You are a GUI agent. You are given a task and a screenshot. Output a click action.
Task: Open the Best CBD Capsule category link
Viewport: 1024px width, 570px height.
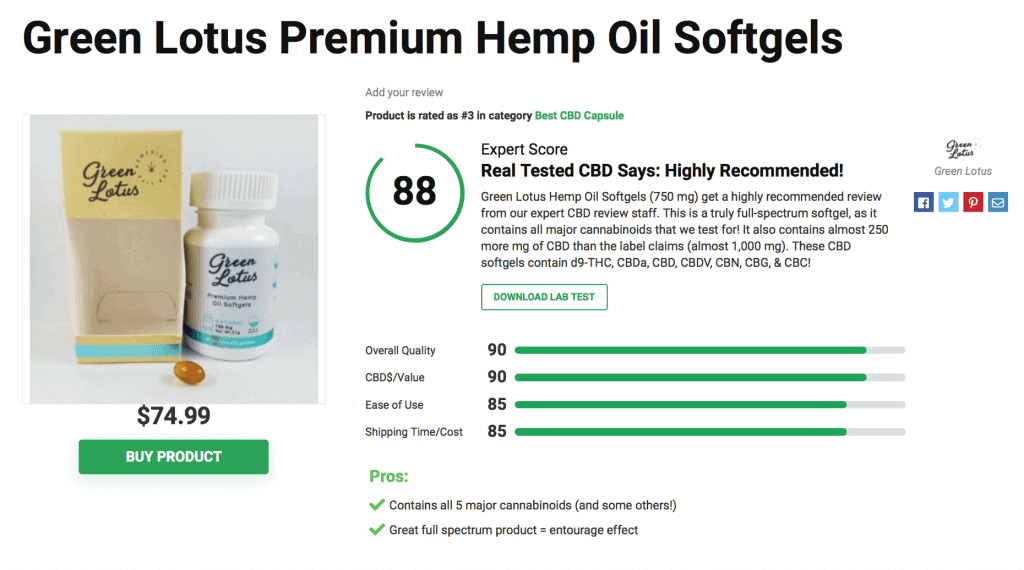click(579, 116)
